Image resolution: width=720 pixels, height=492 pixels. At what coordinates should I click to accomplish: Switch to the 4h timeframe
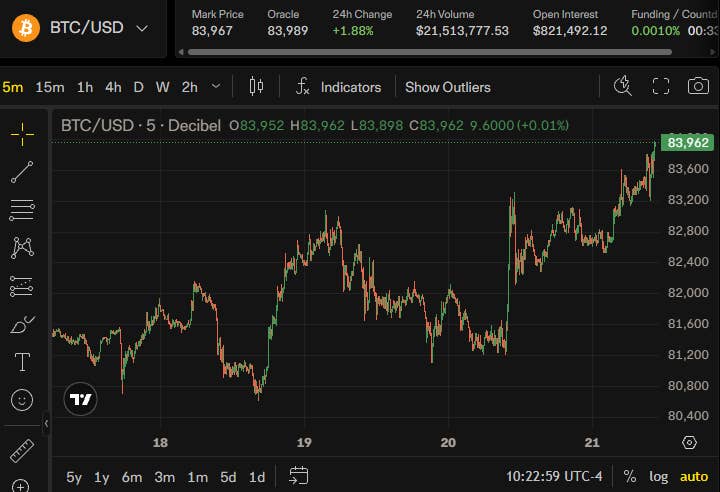pyautogui.click(x=113, y=87)
